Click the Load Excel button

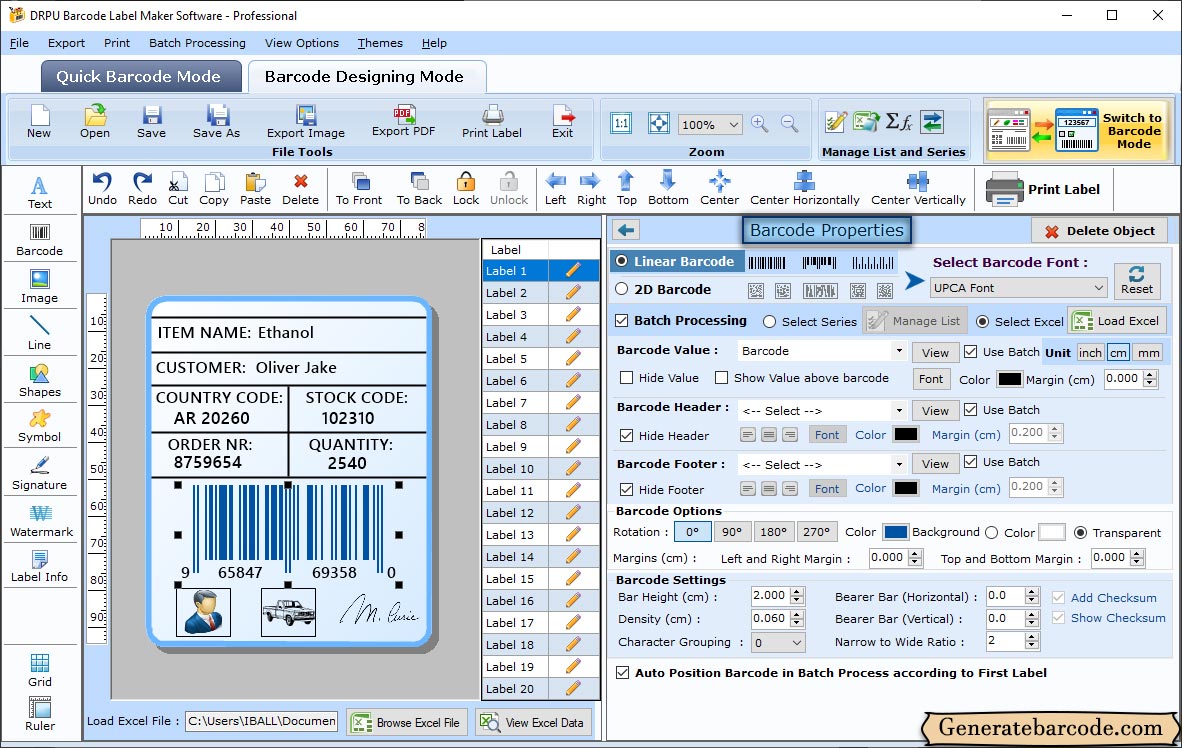pos(1117,321)
